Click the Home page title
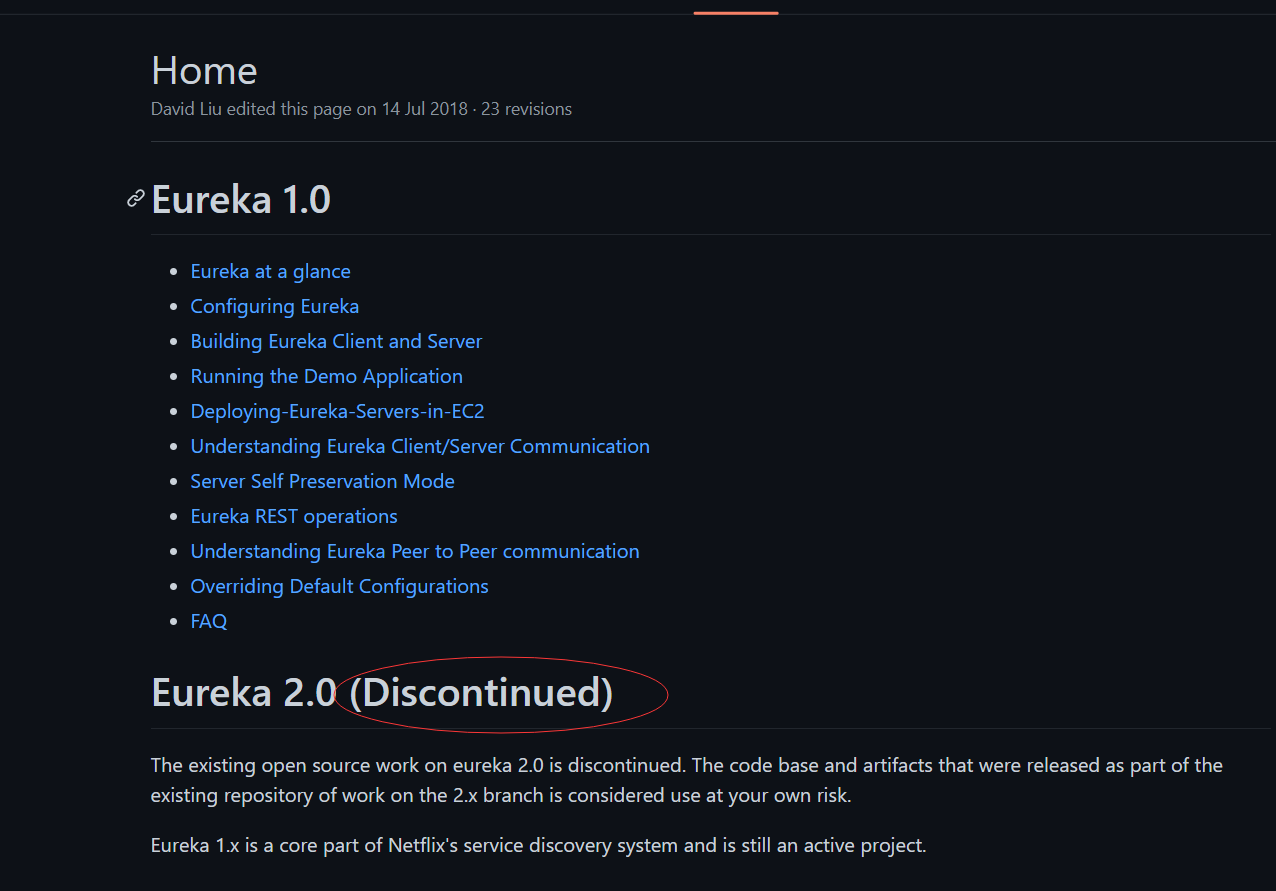 204,71
